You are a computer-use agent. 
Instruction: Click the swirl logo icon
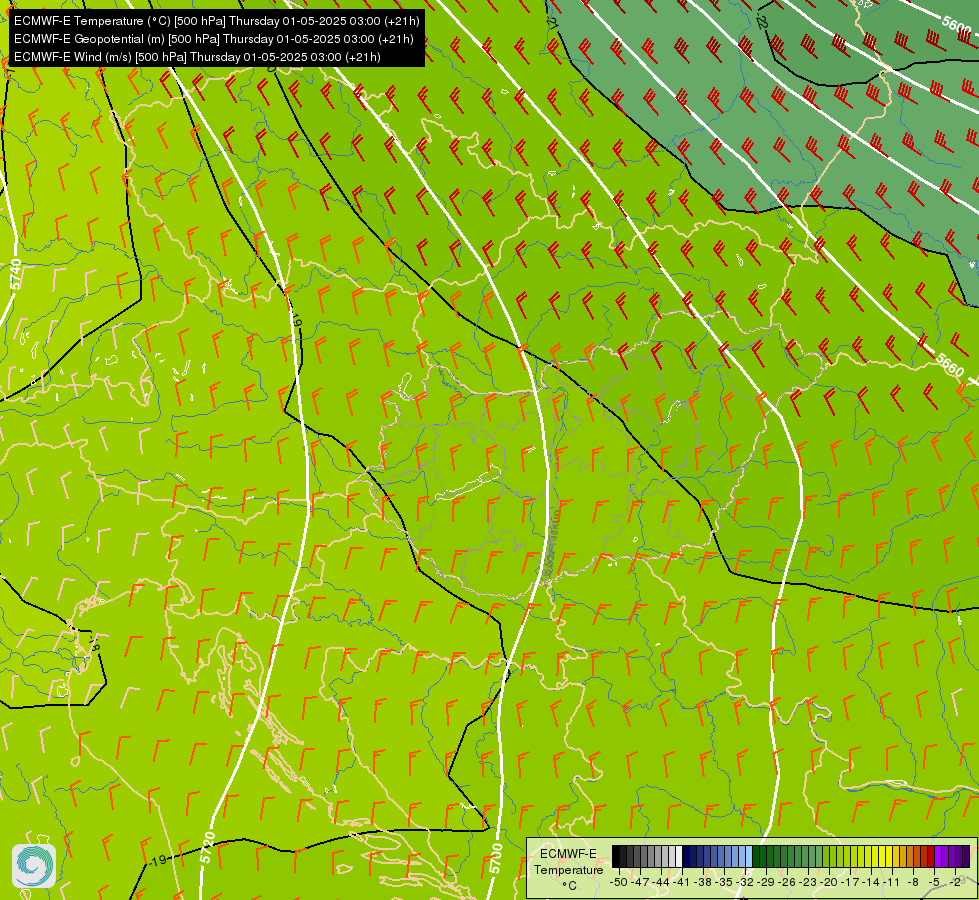pyautogui.click(x=34, y=866)
